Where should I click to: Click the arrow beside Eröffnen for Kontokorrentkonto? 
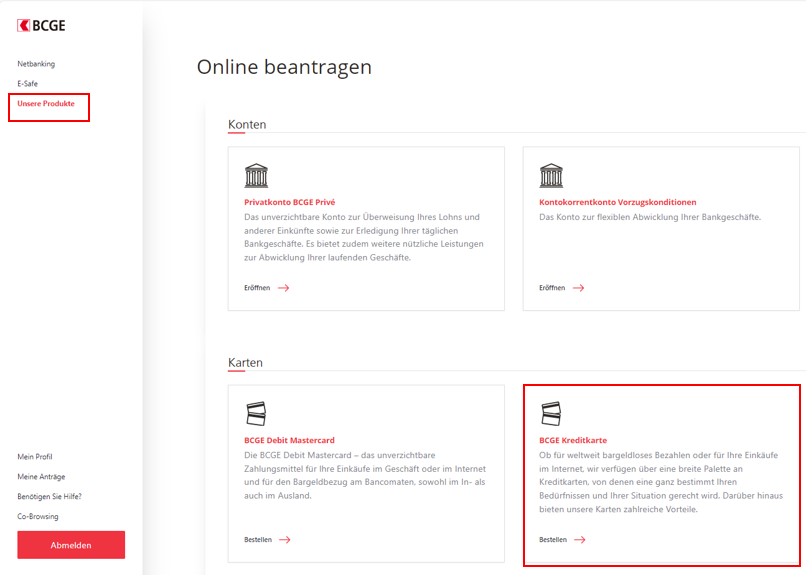pyautogui.click(x=578, y=288)
